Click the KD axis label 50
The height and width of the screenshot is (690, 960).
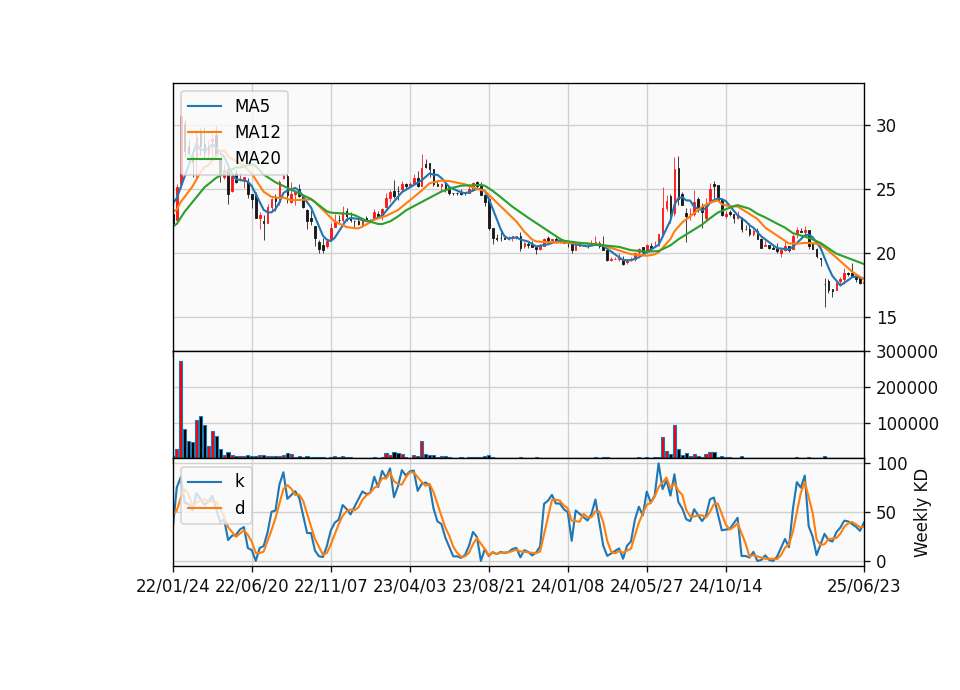coord(887,513)
